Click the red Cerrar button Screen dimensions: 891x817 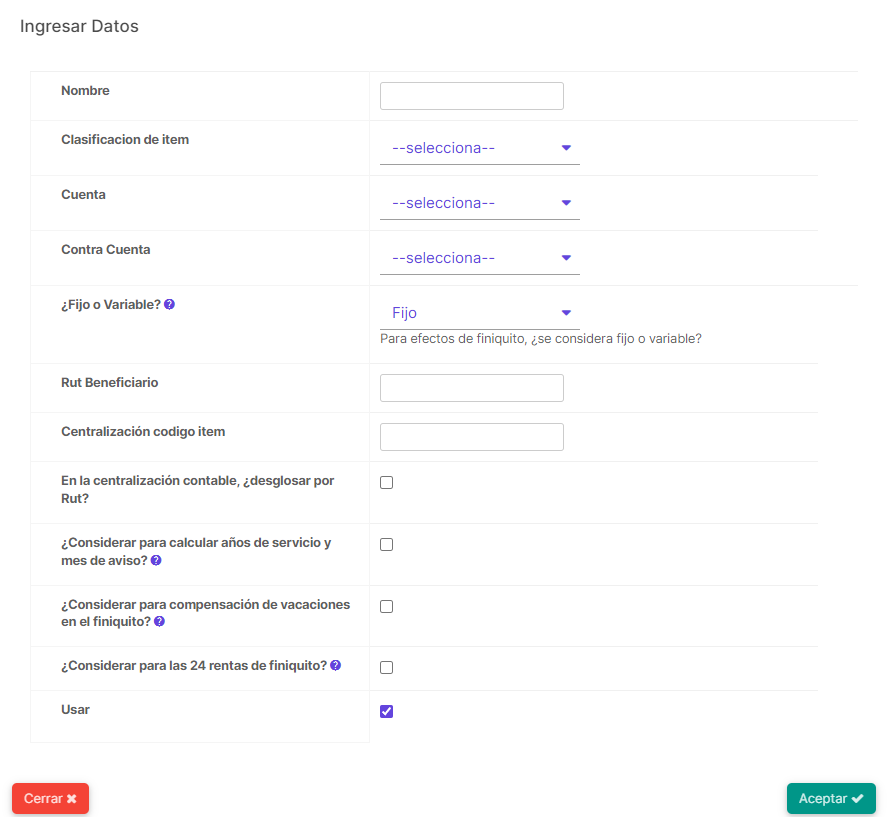[51, 799]
